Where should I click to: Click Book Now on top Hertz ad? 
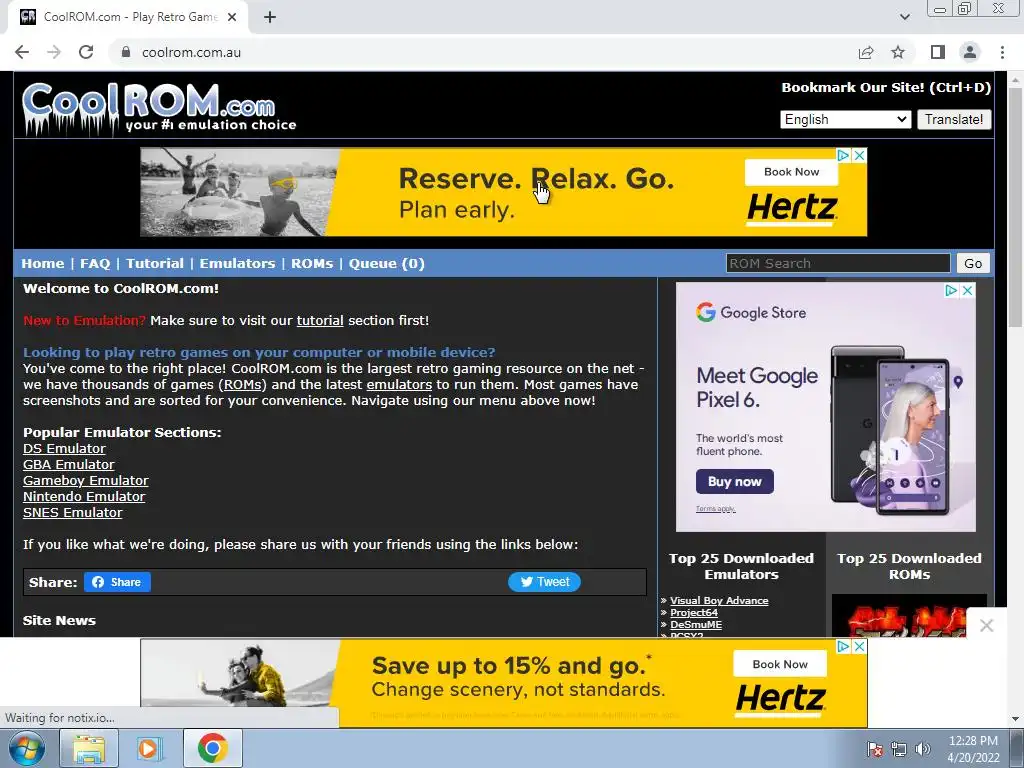(x=792, y=172)
